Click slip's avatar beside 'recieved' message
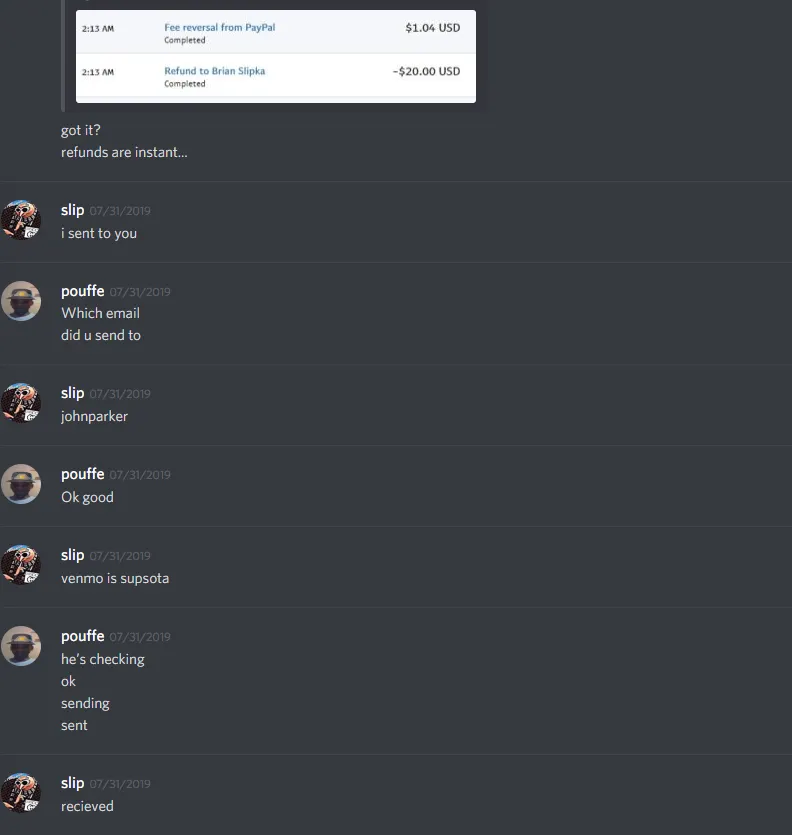Viewport: 792px width, 835px height. coord(21,793)
